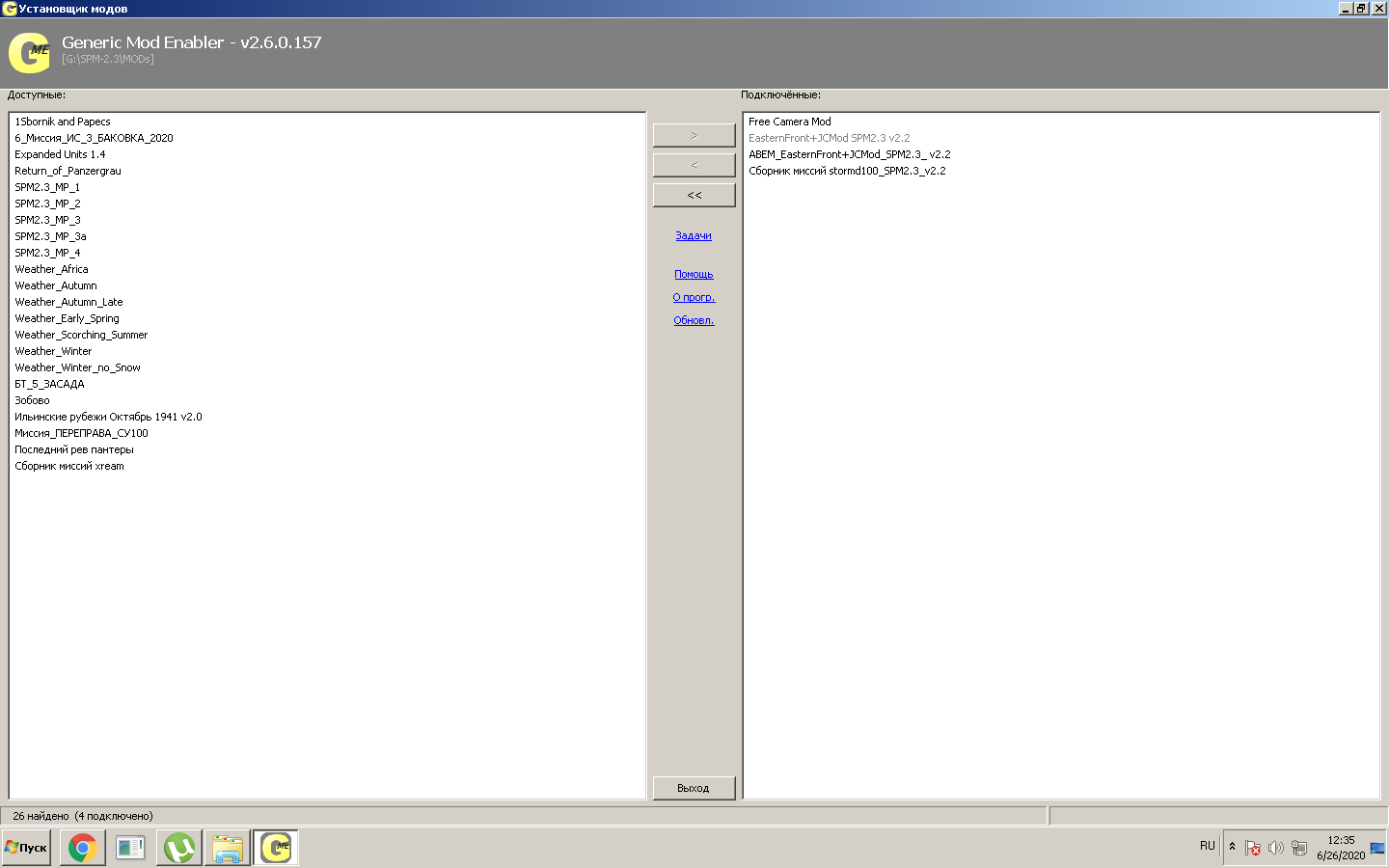Click status bar '26 найдено (4 подключено)'

click(x=83, y=816)
